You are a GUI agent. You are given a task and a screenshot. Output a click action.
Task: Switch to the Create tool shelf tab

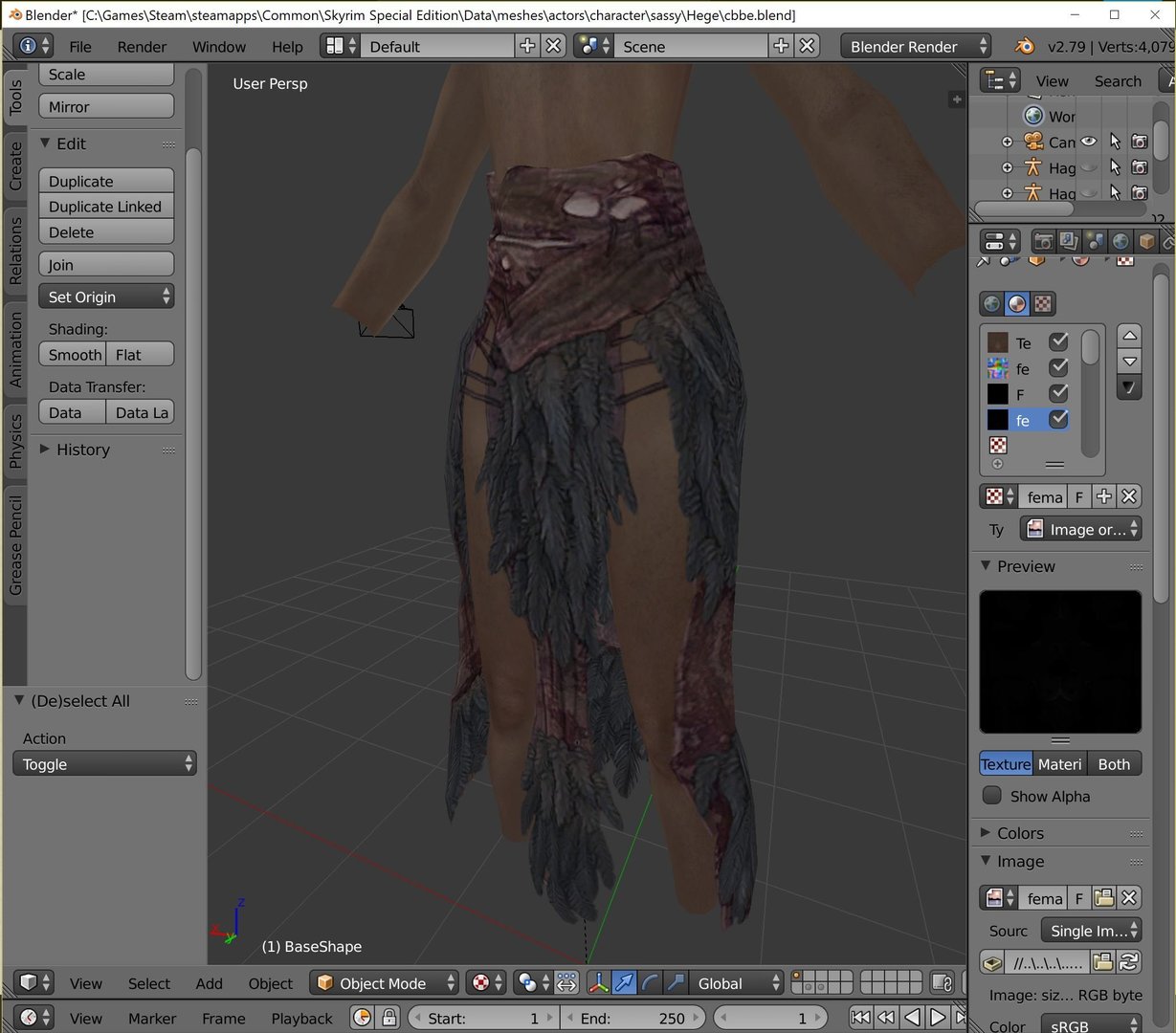tap(15, 165)
